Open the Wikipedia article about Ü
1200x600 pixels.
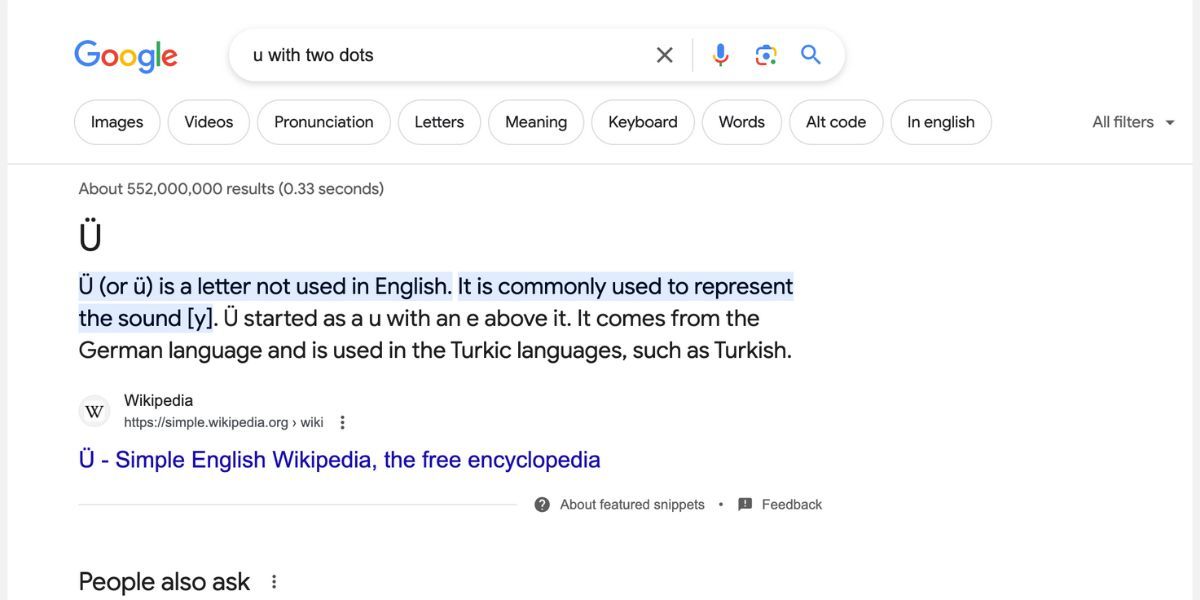pos(339,459)
